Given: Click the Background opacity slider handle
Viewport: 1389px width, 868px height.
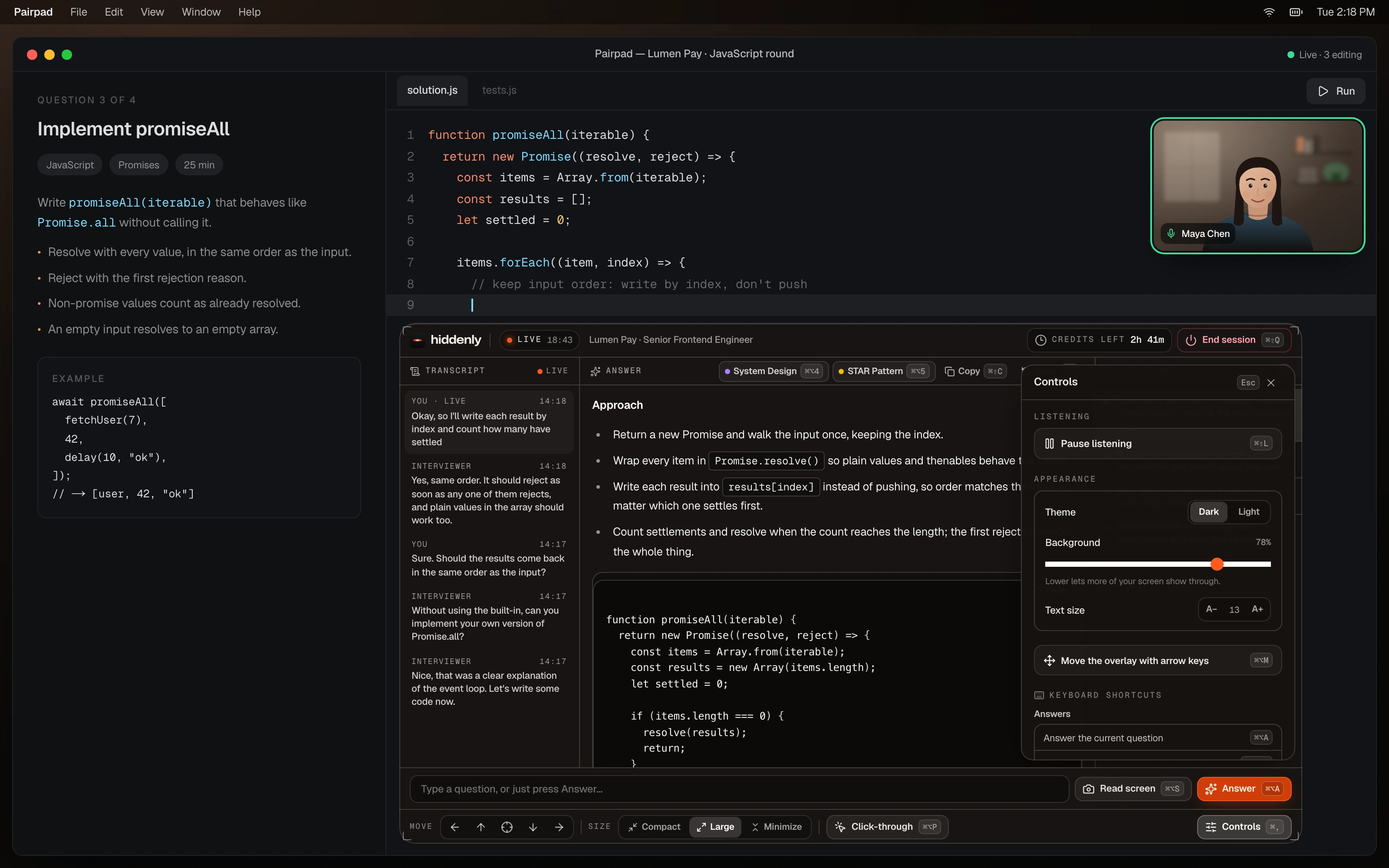Looking at the screenshot, I should (x=1217, y=564).
